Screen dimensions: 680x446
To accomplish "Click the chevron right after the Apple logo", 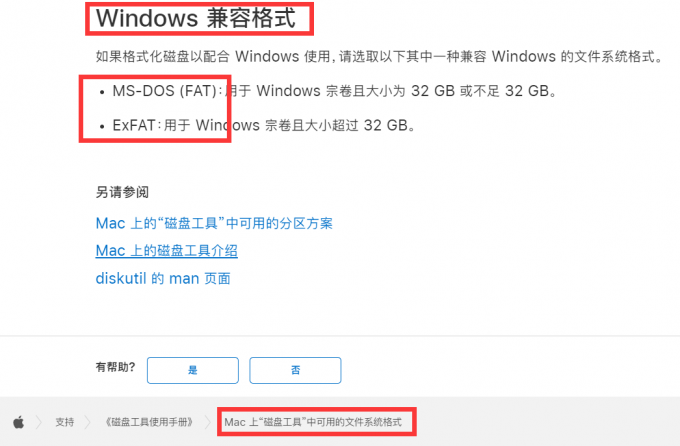I will click(39, 422).
